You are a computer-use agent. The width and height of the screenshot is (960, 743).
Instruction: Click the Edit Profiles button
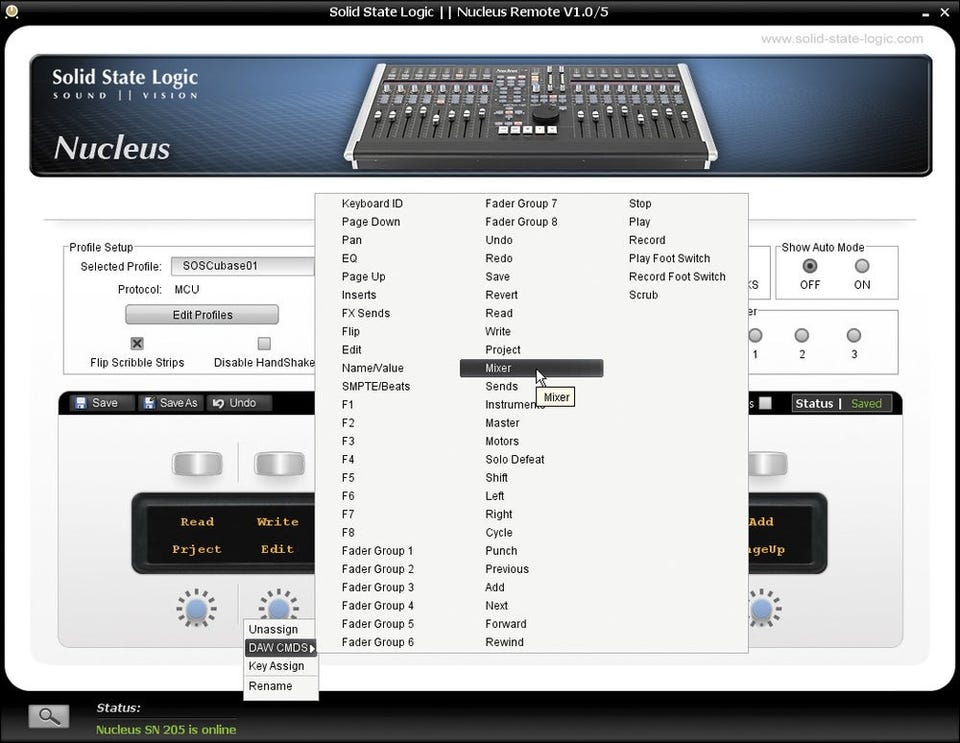click(x=202, y=315)
